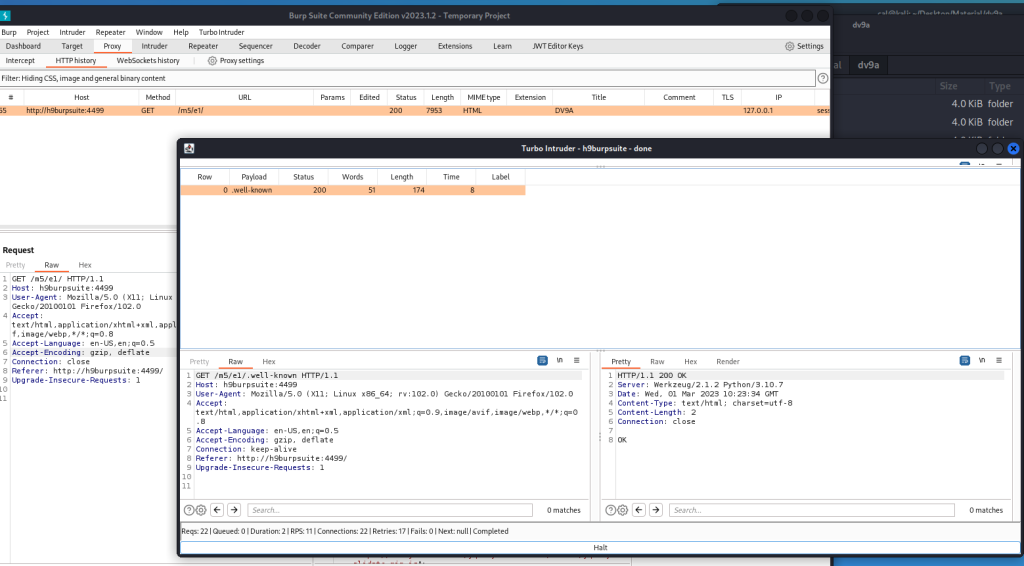Open the Turbo Intruder menu
The width and height of the screenshot is (1024, 566).
pyautogui.click(x=221, y=32)
